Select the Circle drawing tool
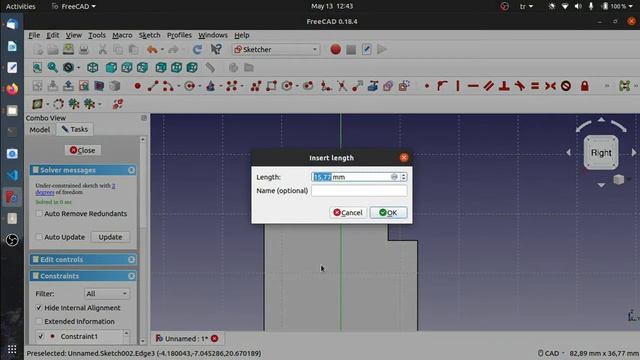 189,86
